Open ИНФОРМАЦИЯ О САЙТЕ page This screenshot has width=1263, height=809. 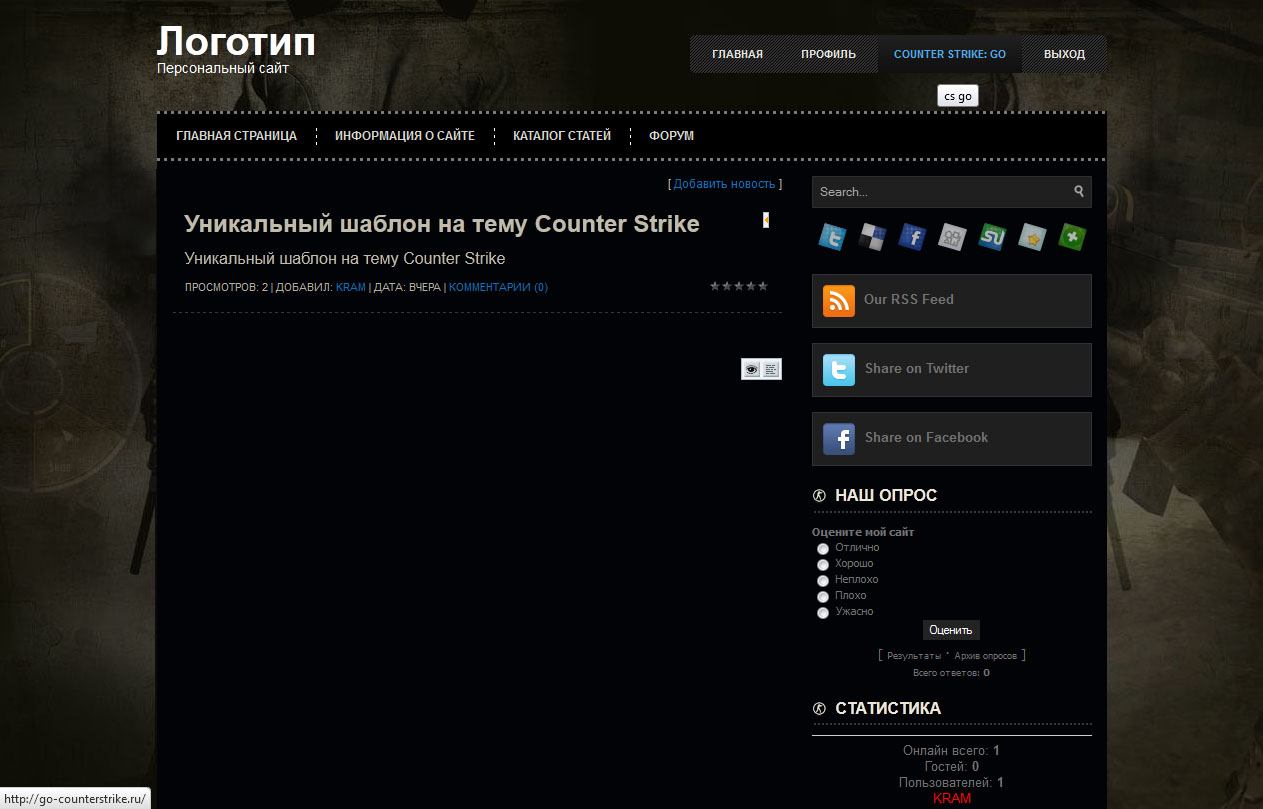tap(405, 136)
